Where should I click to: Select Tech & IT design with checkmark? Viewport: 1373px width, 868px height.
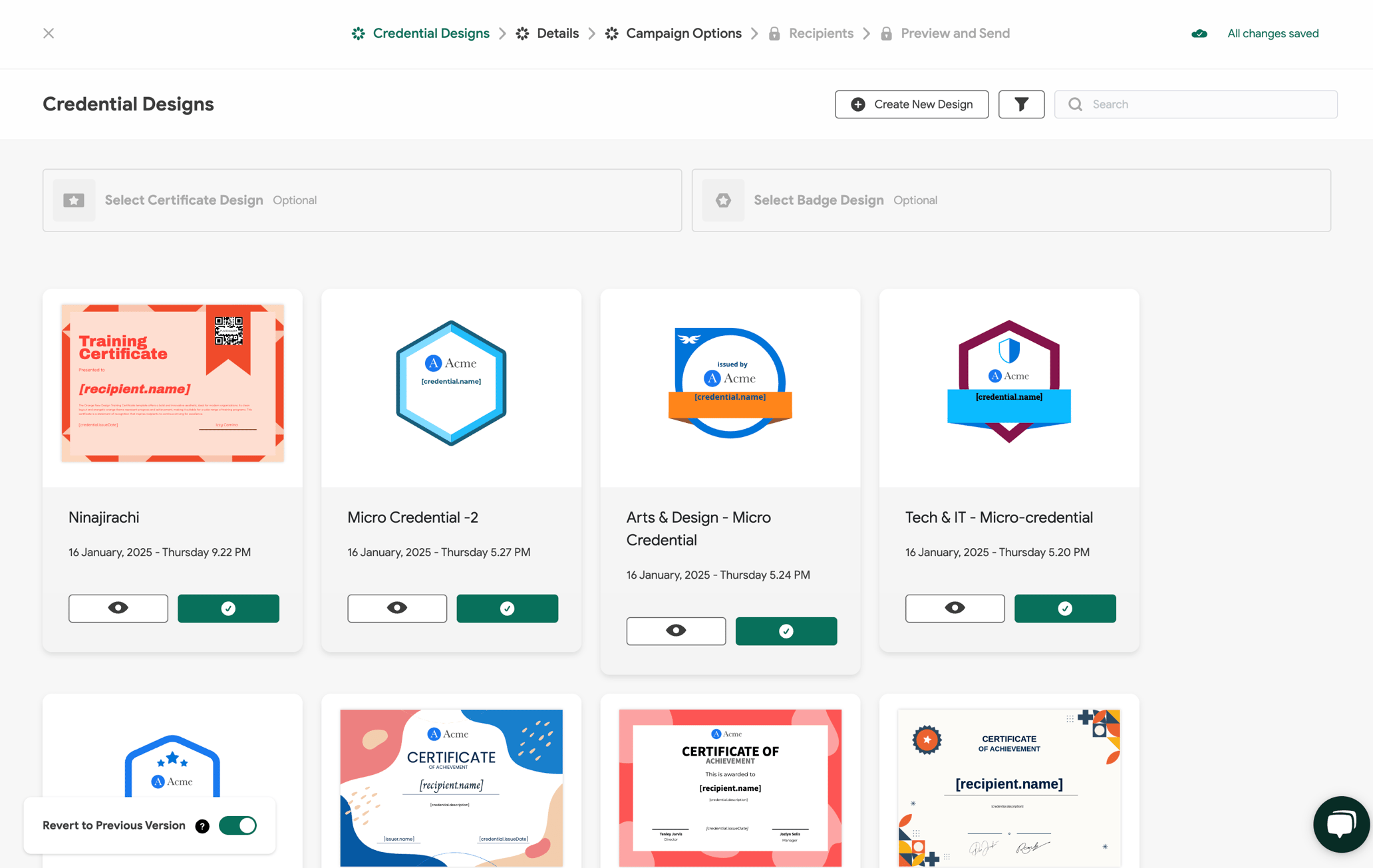(1064, 608)
